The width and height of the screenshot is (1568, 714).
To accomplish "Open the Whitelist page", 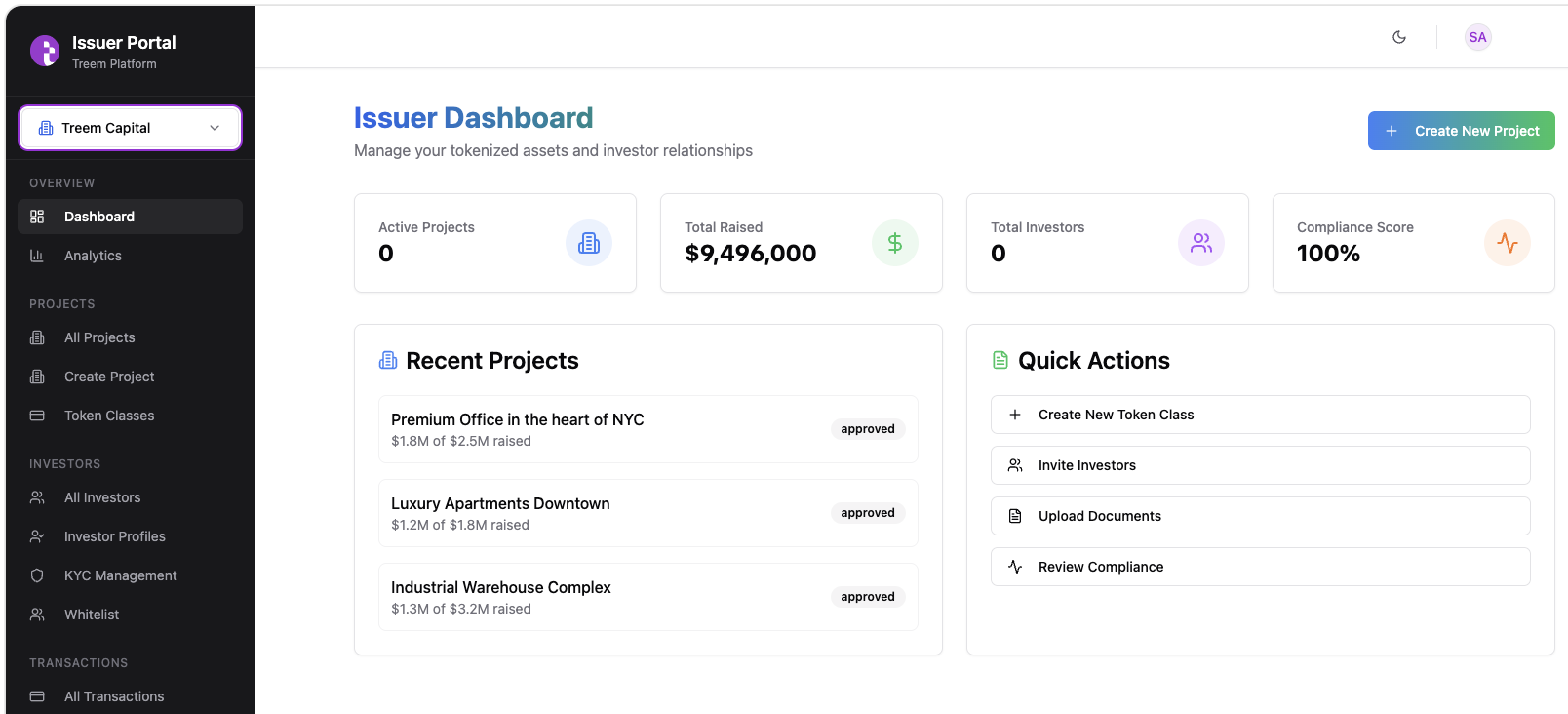I will click(x=130, y=615).
